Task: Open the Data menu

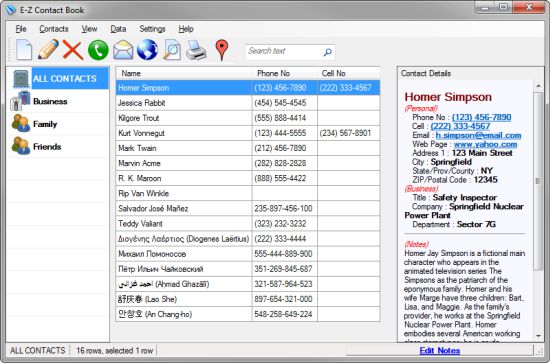Action: tap(118, 29)
